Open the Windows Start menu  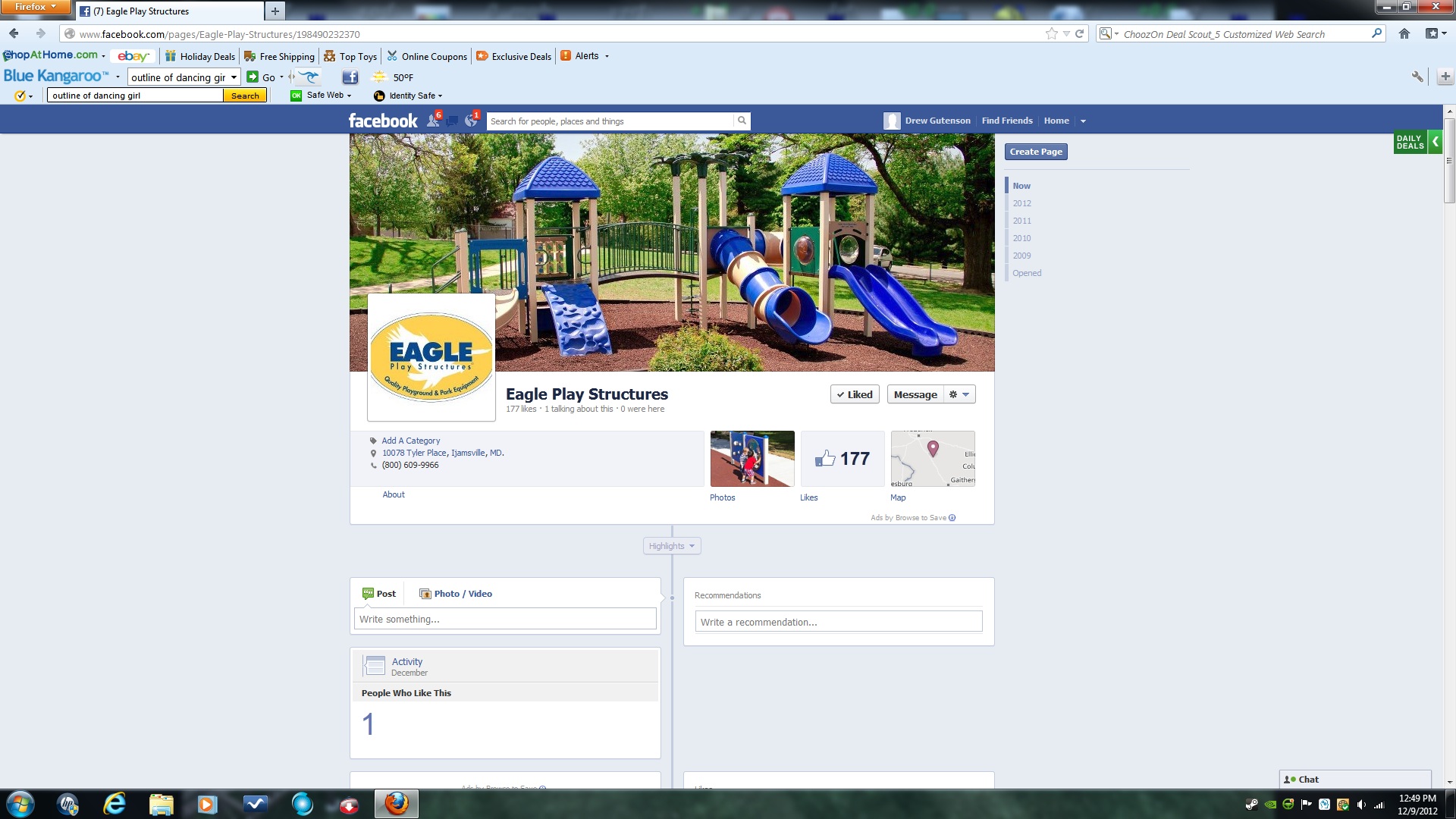point(20,804)
